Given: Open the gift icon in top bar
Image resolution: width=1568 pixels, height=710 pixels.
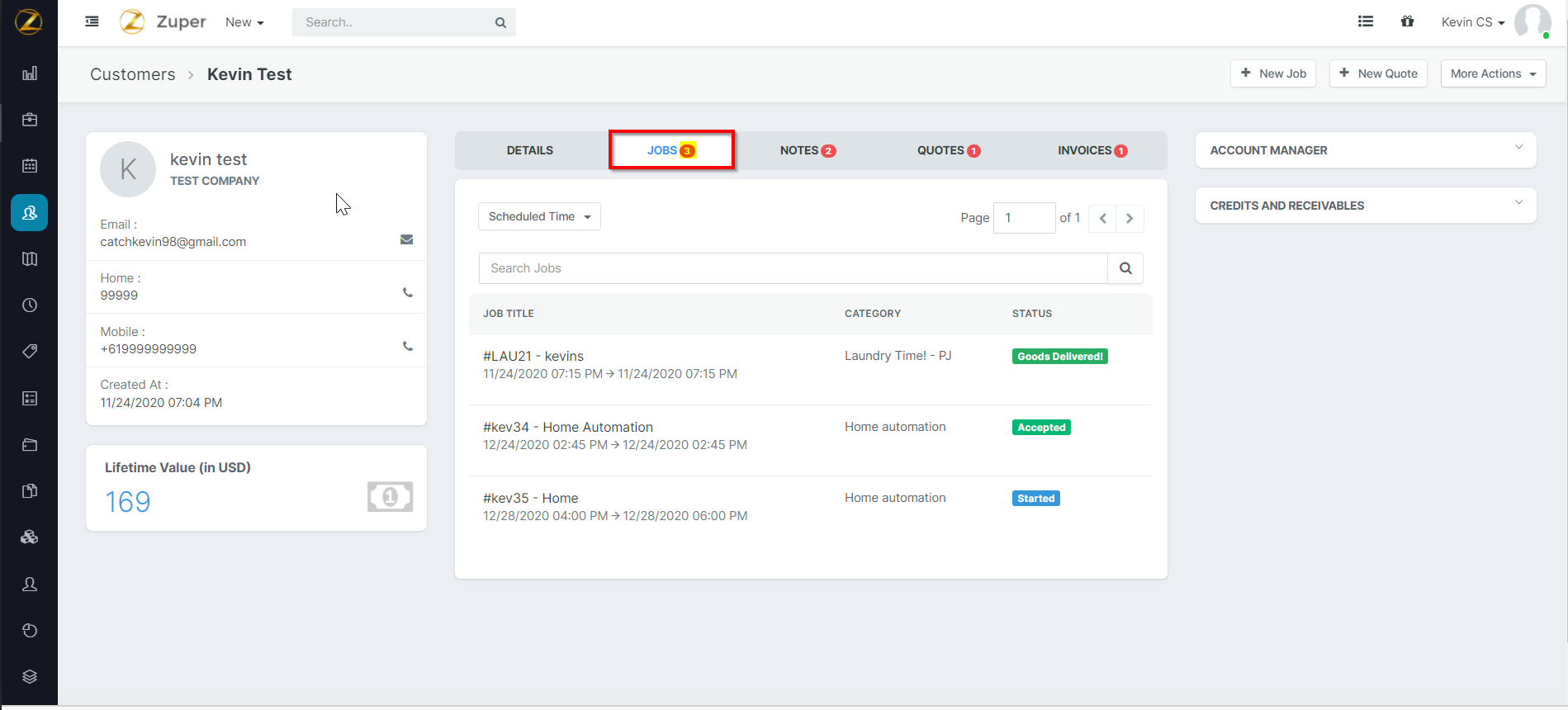Looking at the screenshot, I should pos(1407,21).
